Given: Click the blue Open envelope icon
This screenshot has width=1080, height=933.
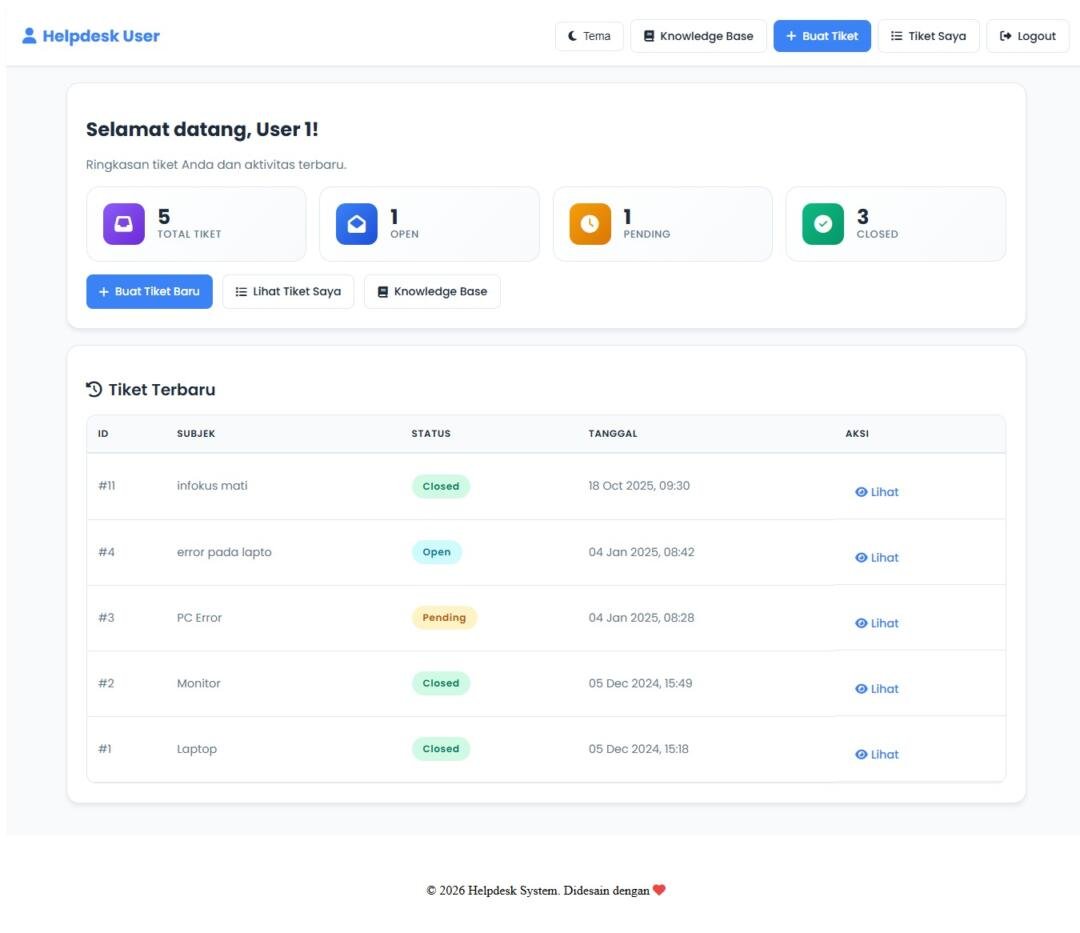Looking at the screenshot, I should point(357,224).
